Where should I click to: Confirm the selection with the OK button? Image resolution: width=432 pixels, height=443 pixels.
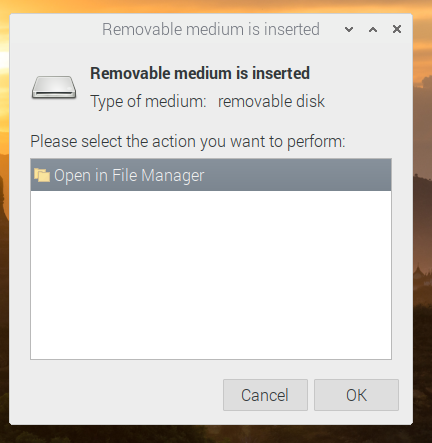click(x=356, y=395)
